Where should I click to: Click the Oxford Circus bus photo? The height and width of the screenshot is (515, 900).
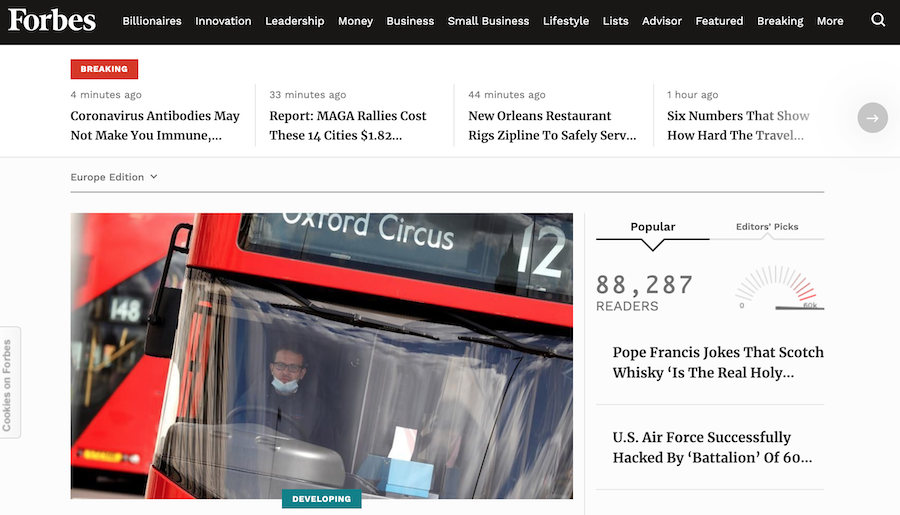[x=321, y=356]
